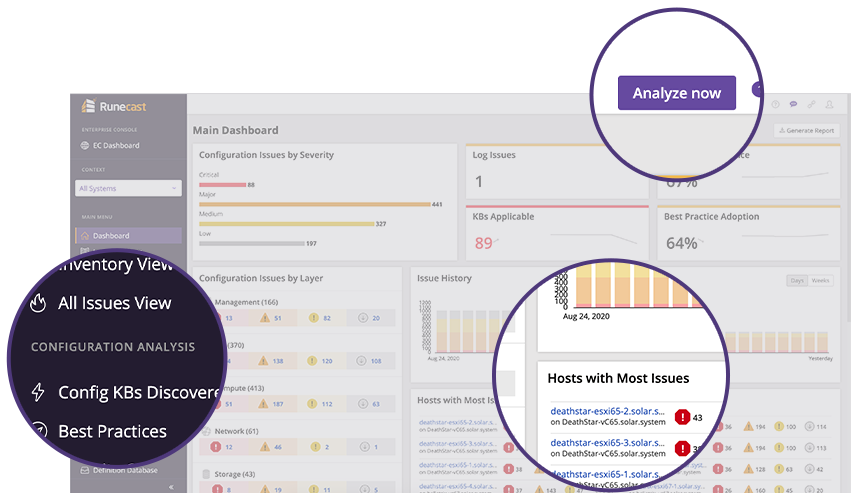
Task: Click the Storage (43) layer heading
Action: click(234, 474)
